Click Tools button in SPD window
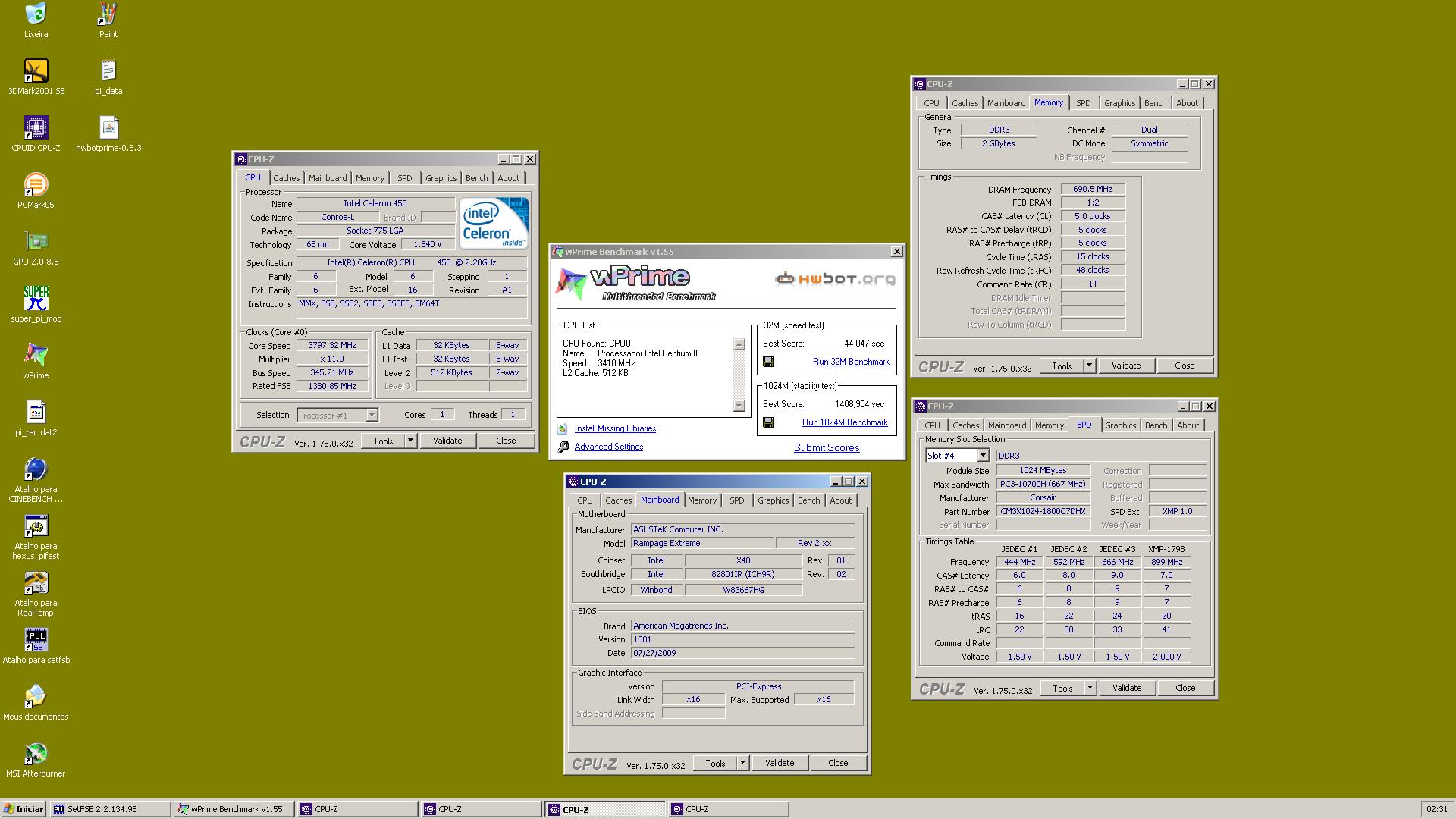1456x819 pixels. [x=1062, y=688]
